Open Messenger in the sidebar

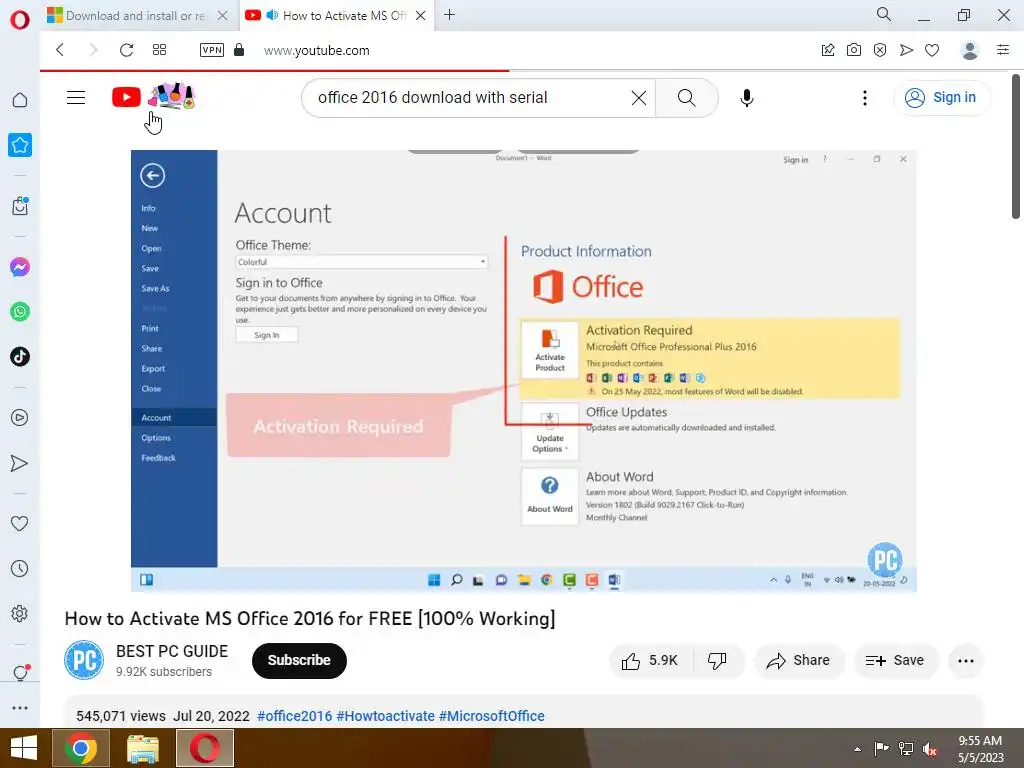20,266
